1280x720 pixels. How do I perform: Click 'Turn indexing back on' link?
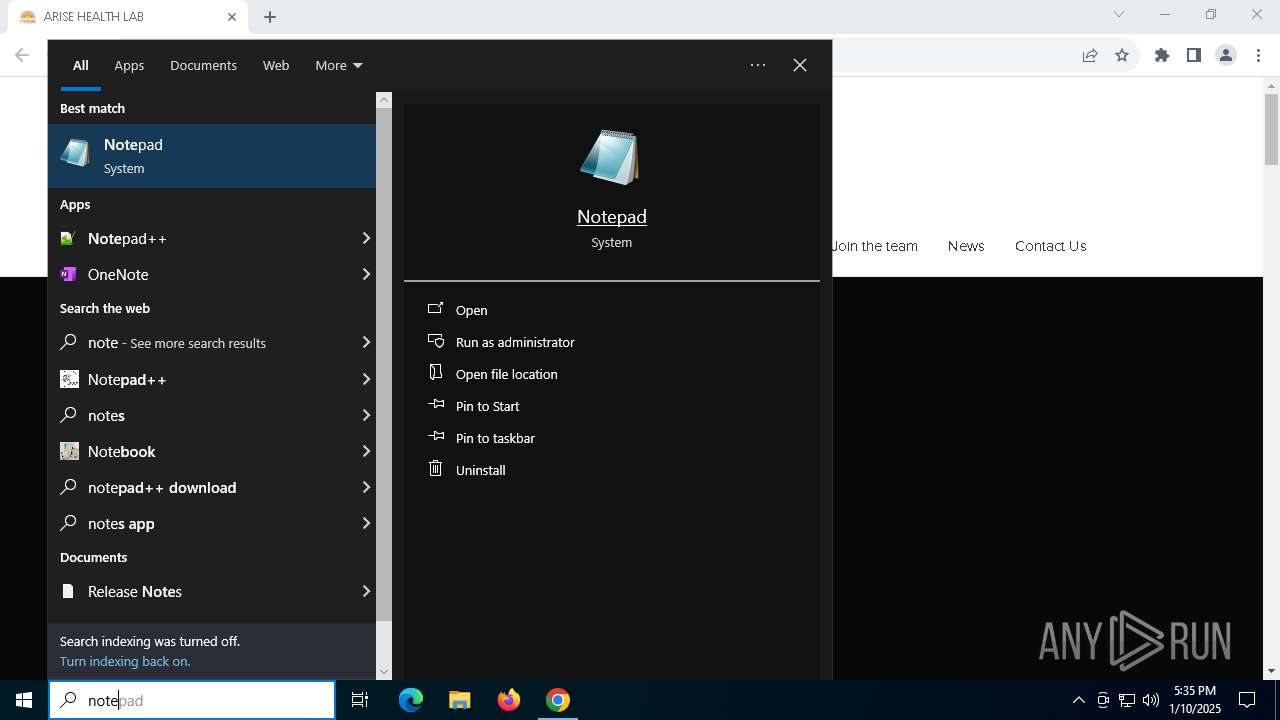point(125,661)
